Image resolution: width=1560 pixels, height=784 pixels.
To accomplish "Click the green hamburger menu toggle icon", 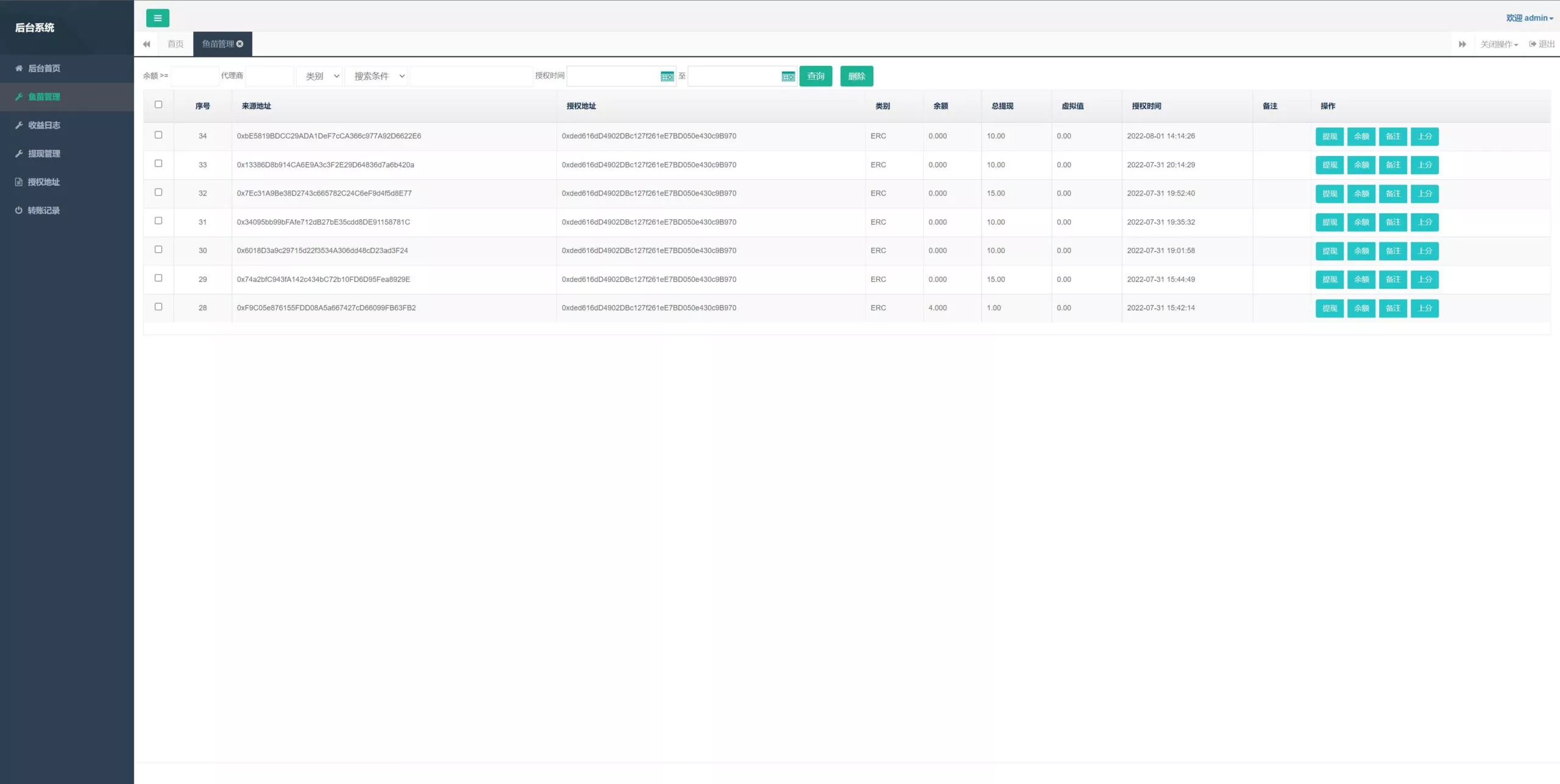I will tap(157, 18).
